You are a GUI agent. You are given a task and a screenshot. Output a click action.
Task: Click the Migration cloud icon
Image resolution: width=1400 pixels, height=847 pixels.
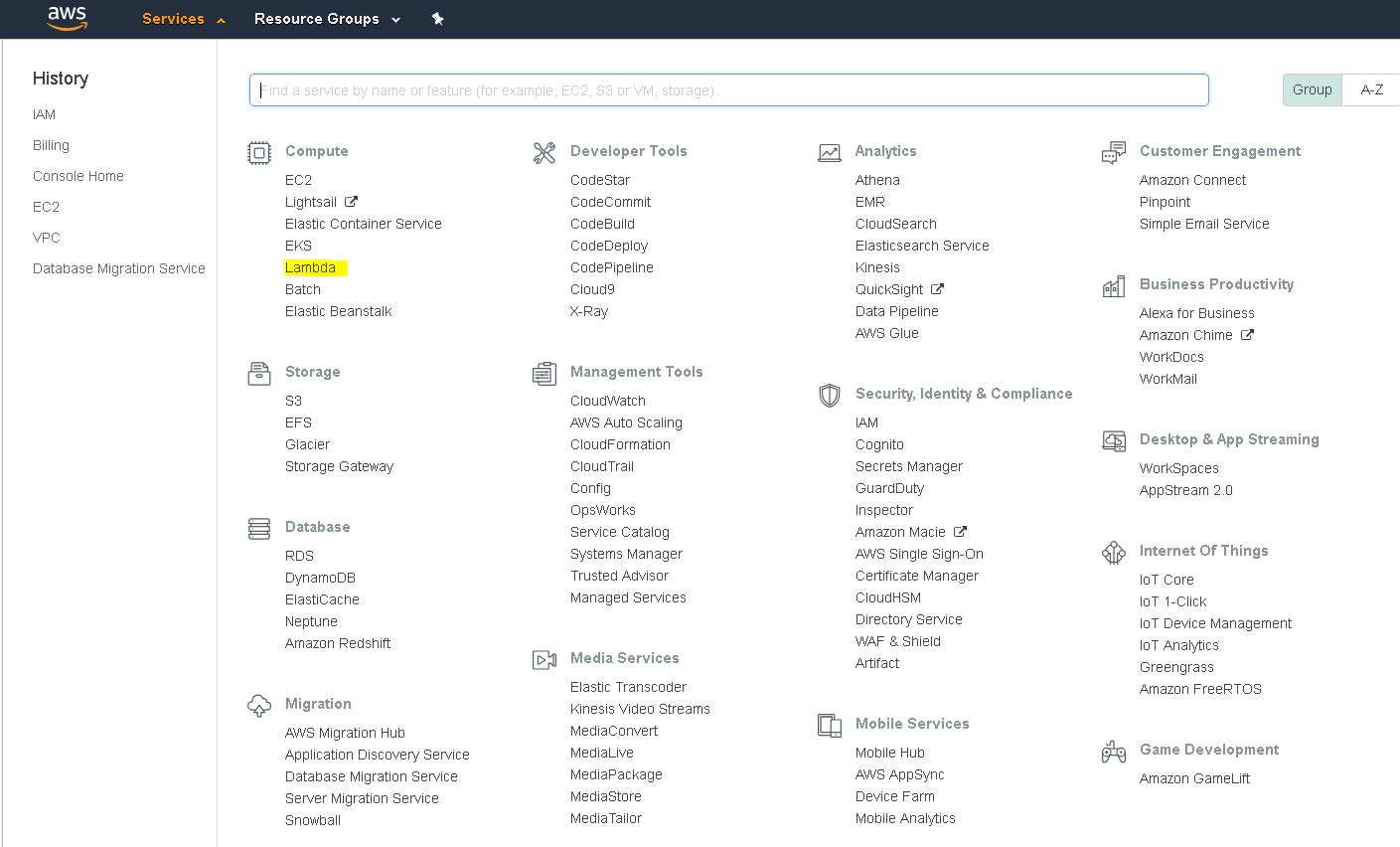tap(259, 706)
